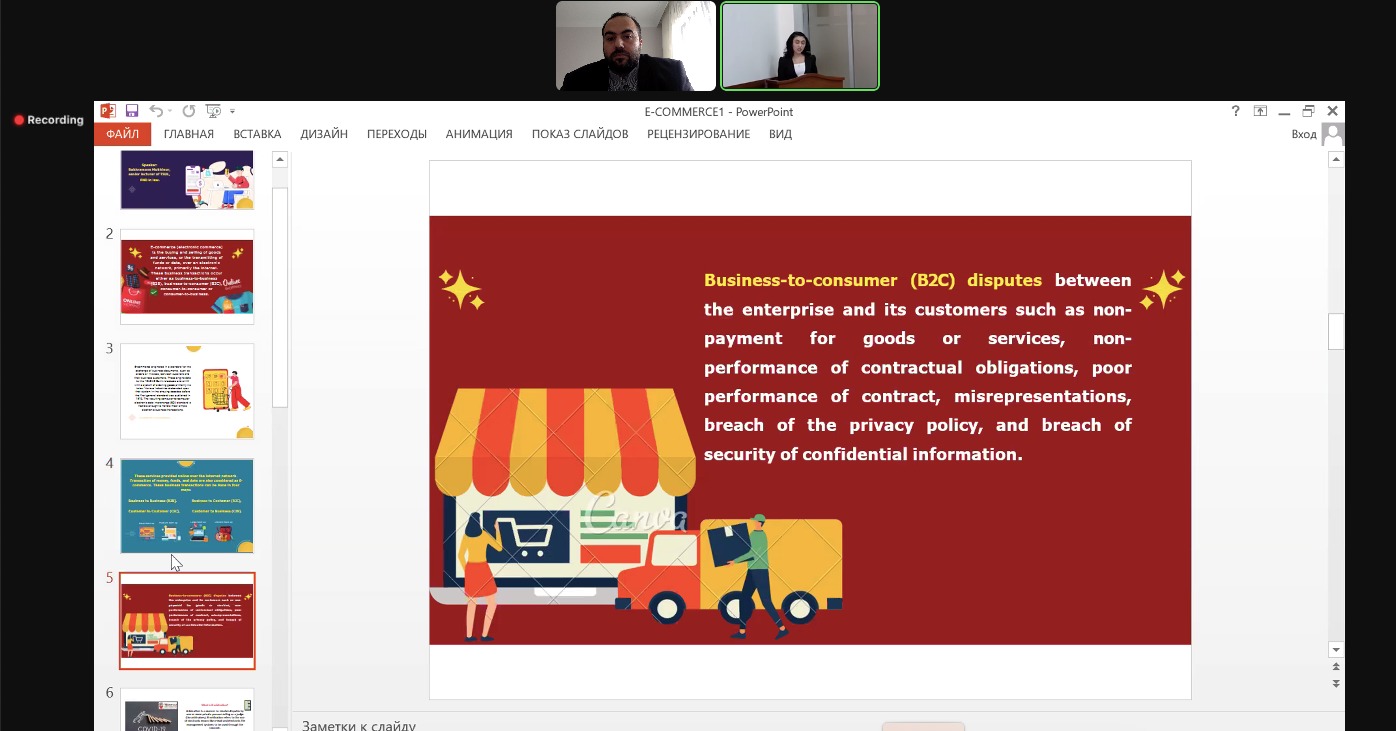Open the ФАЙЛ tab

122,134
